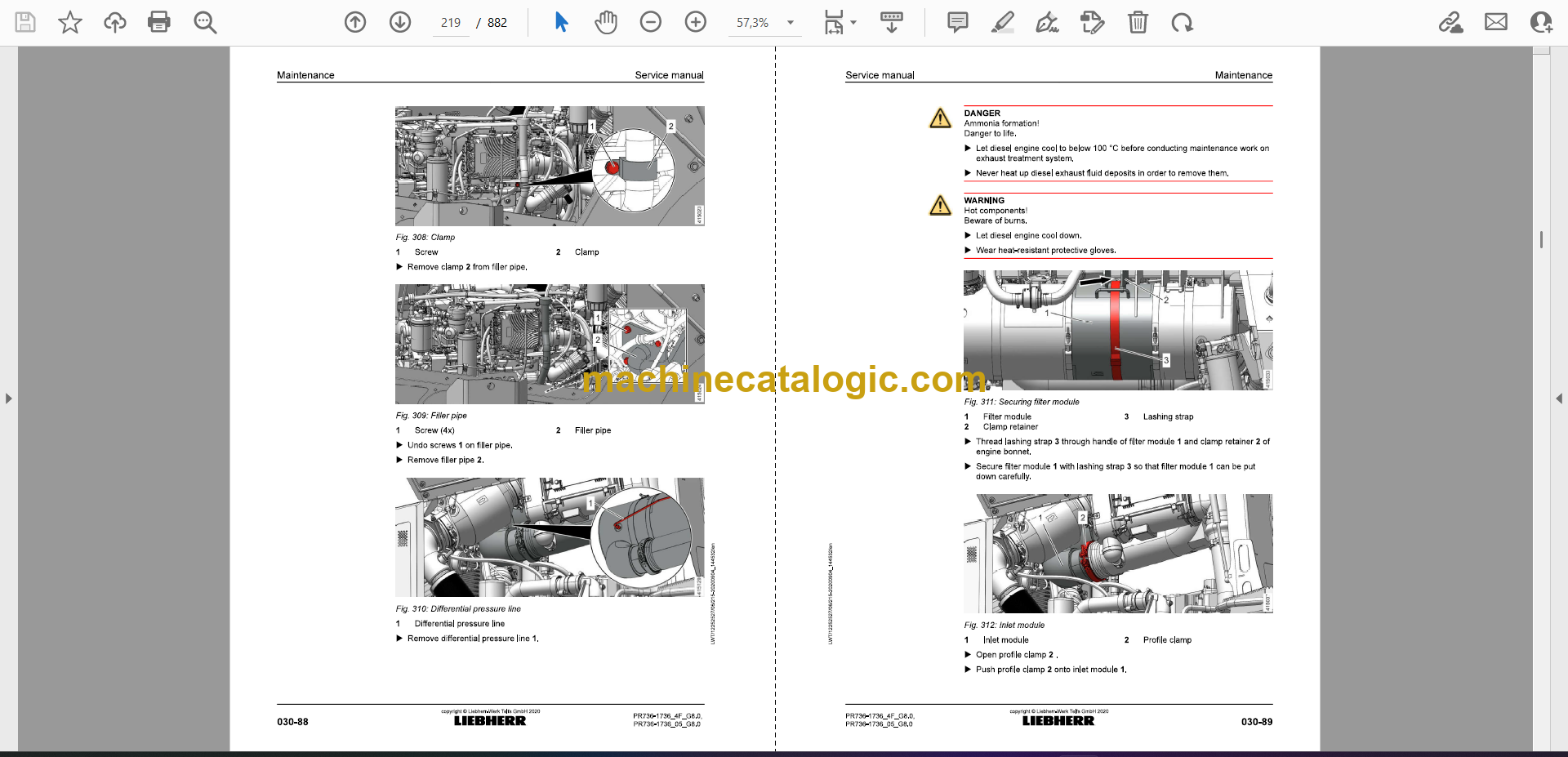Image resolution: width=1568 pixels, height=757 pixels.
Task: Click the zoom level field 57,3%
Action: click(x=753, y=23)
